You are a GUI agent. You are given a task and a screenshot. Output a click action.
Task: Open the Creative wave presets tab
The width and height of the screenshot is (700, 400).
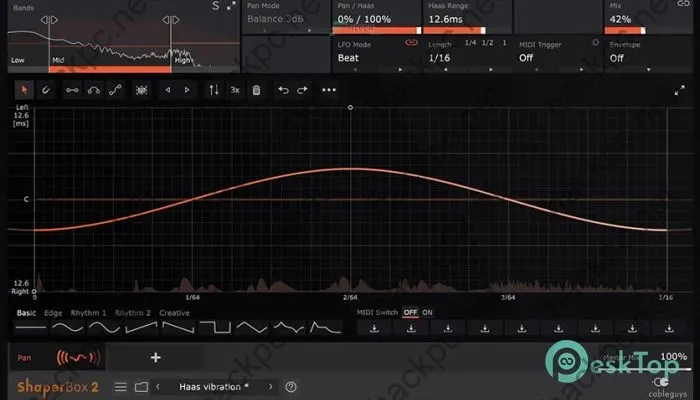(x=174, y=313)
